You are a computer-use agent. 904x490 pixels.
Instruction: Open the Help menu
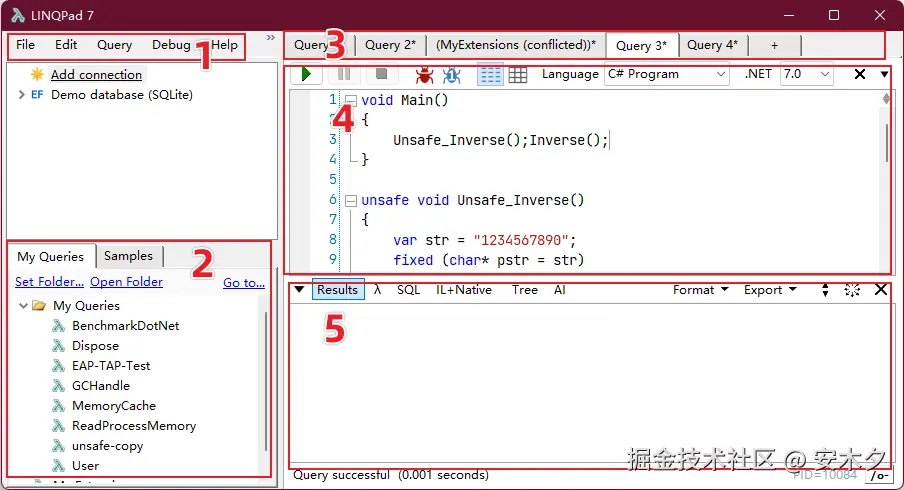[224, 45]
